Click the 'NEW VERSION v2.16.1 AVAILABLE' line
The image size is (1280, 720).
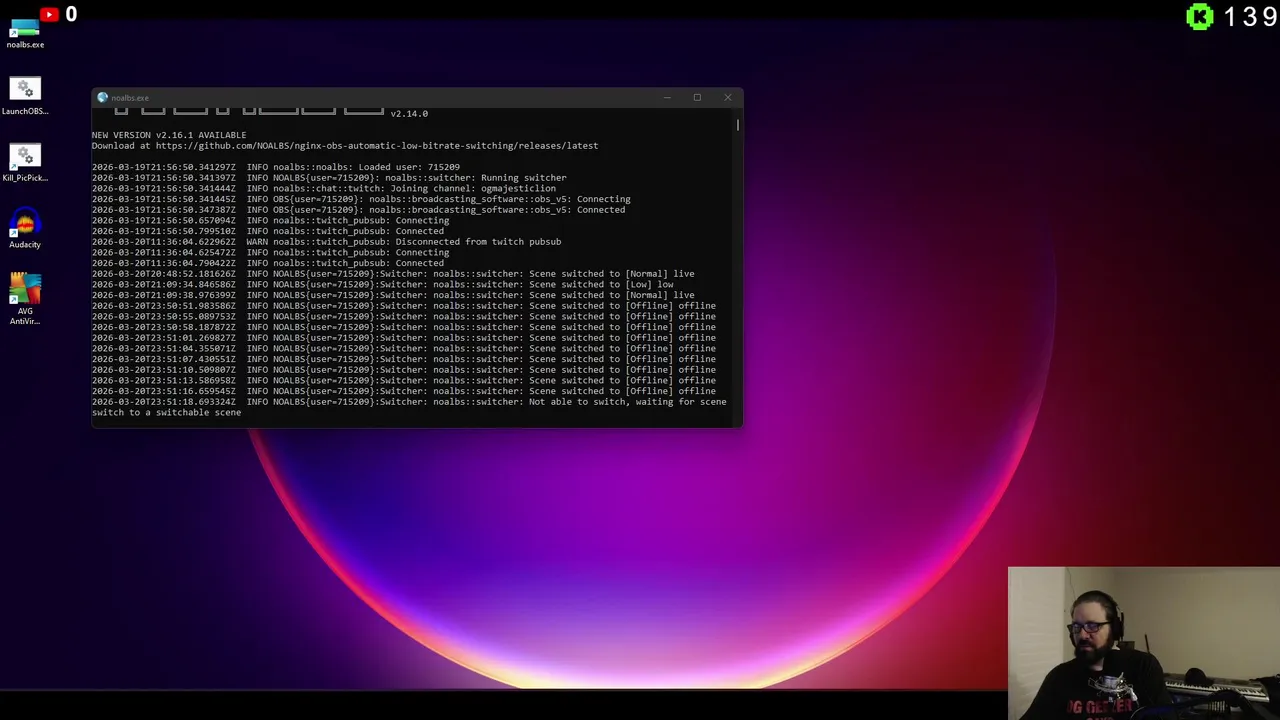(169, 135)
